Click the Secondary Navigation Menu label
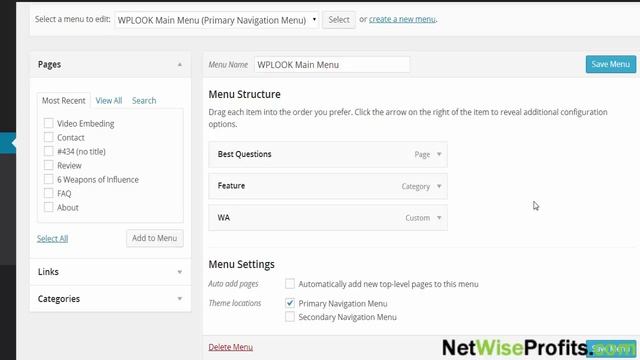The width and height of the screenshot is (640, 360). [x=347, y=317]
